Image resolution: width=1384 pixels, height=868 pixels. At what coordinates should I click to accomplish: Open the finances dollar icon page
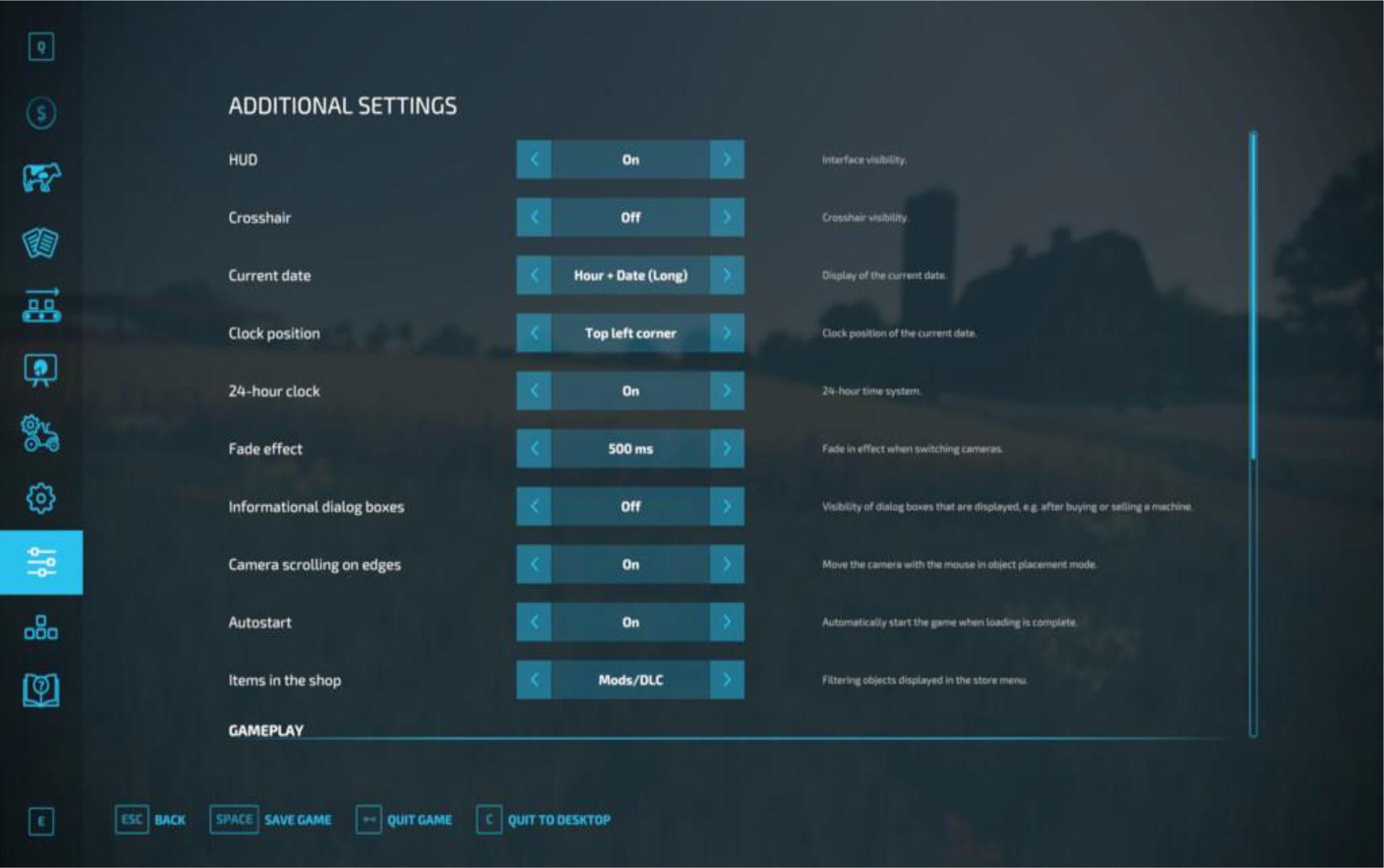click(x=41, y=113)
